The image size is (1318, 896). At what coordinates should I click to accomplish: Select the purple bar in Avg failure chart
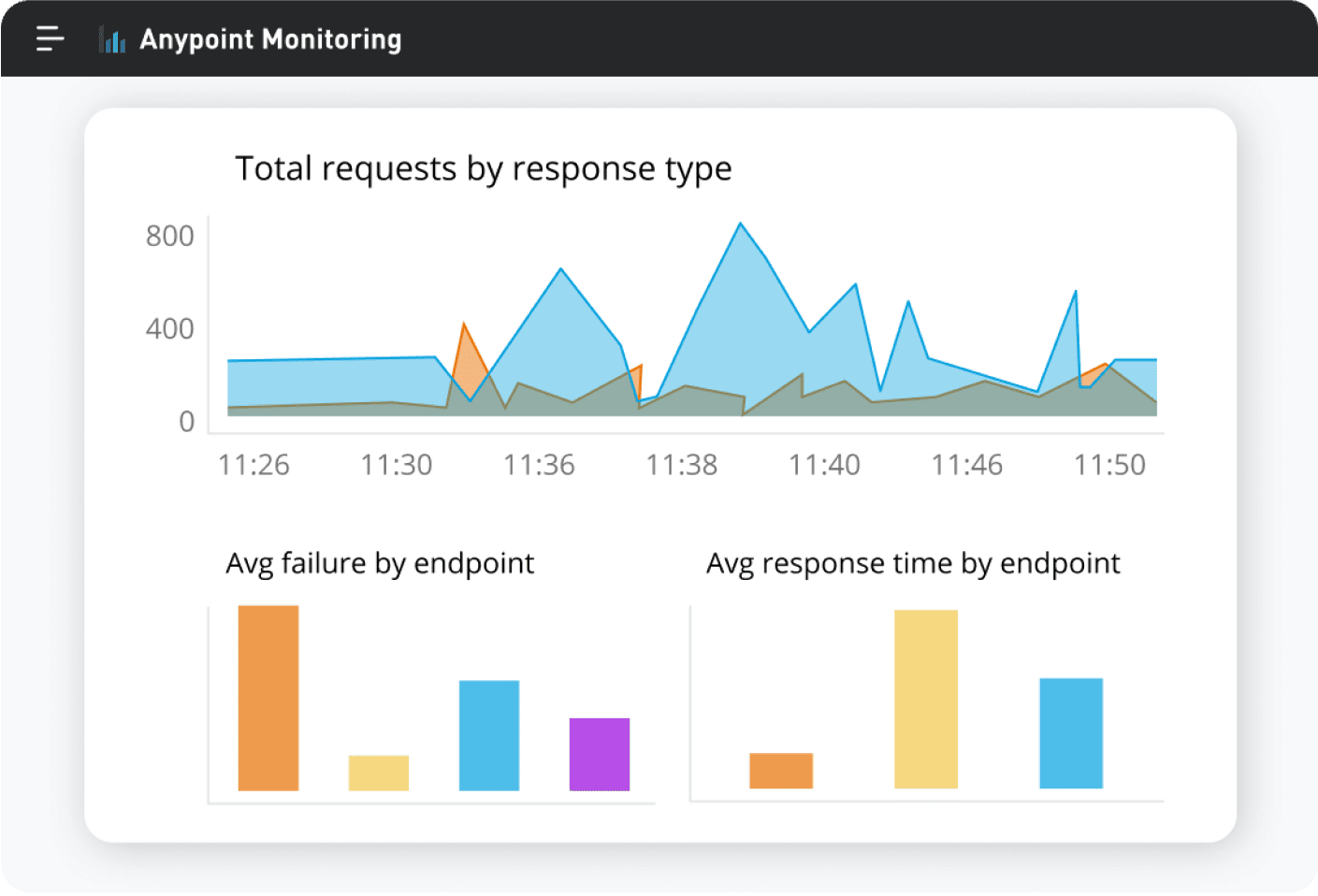coord(600,753)
